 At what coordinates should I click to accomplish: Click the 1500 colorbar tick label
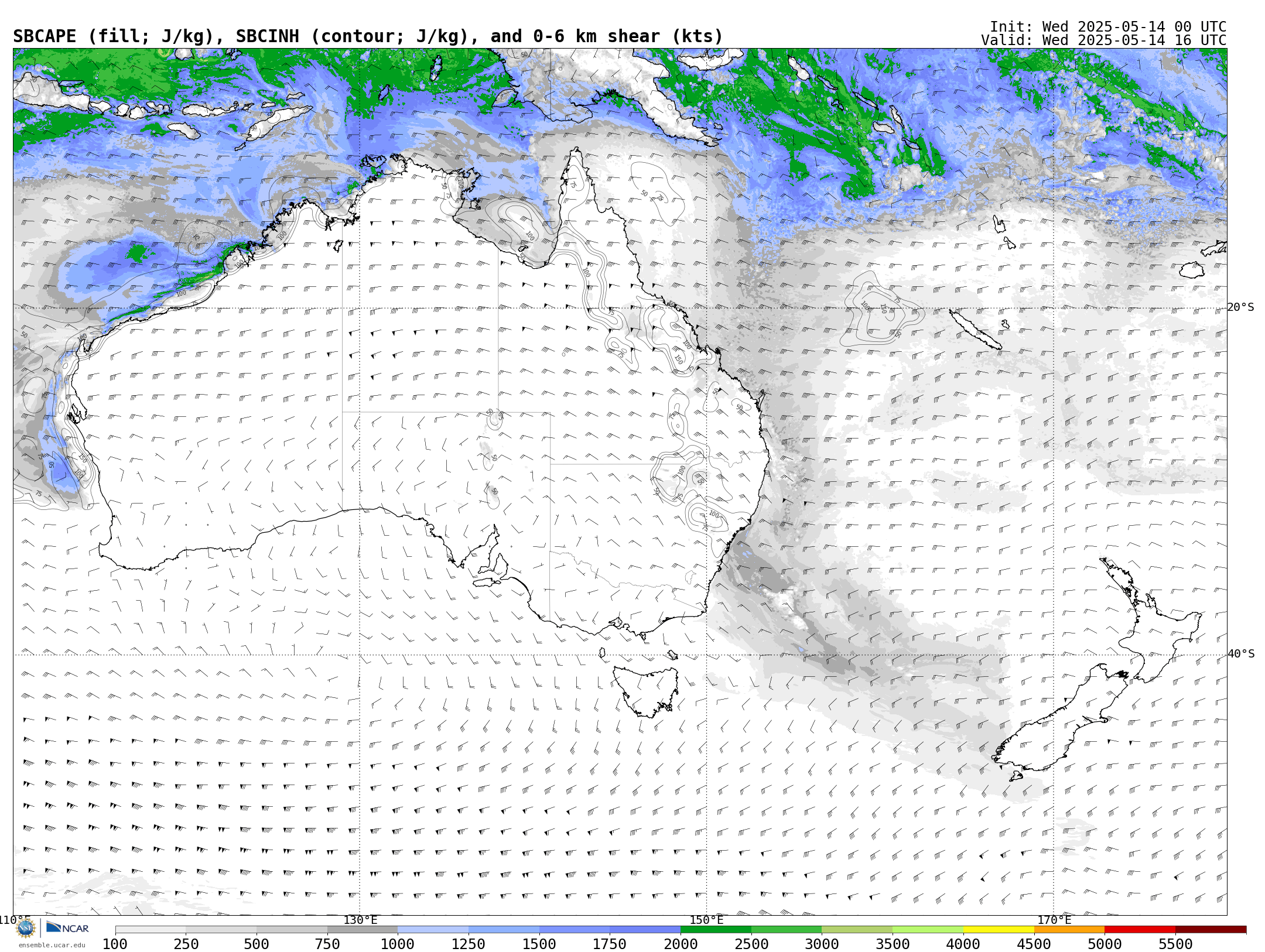[539, 944]
